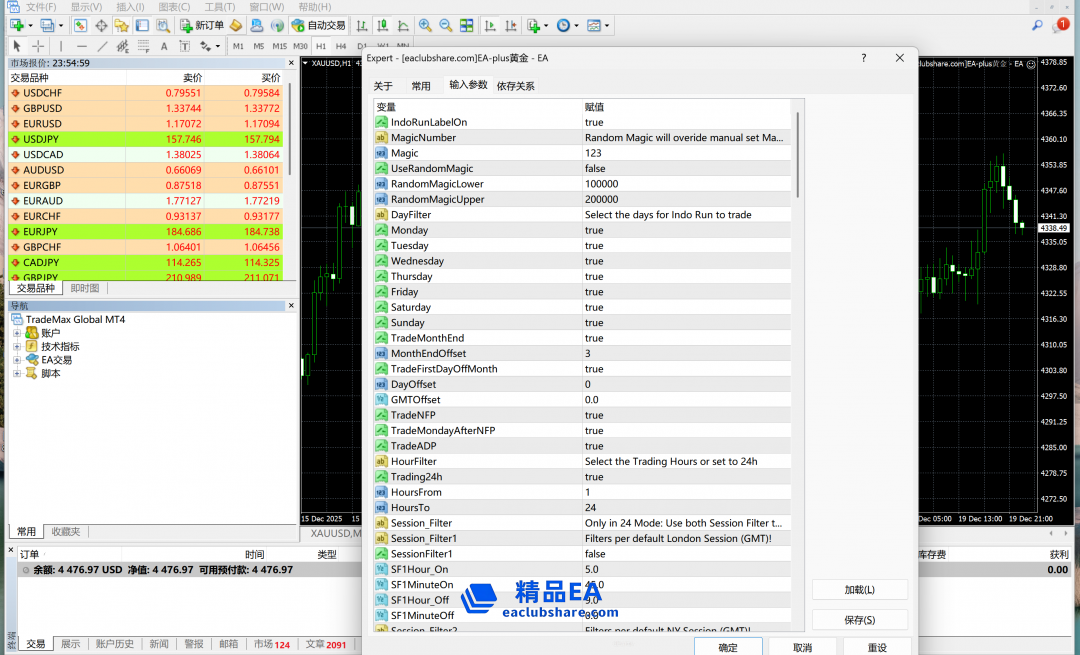
Task: Expand the EA交易 tree node
Action: pyautogui.click(x=17, y=360)
